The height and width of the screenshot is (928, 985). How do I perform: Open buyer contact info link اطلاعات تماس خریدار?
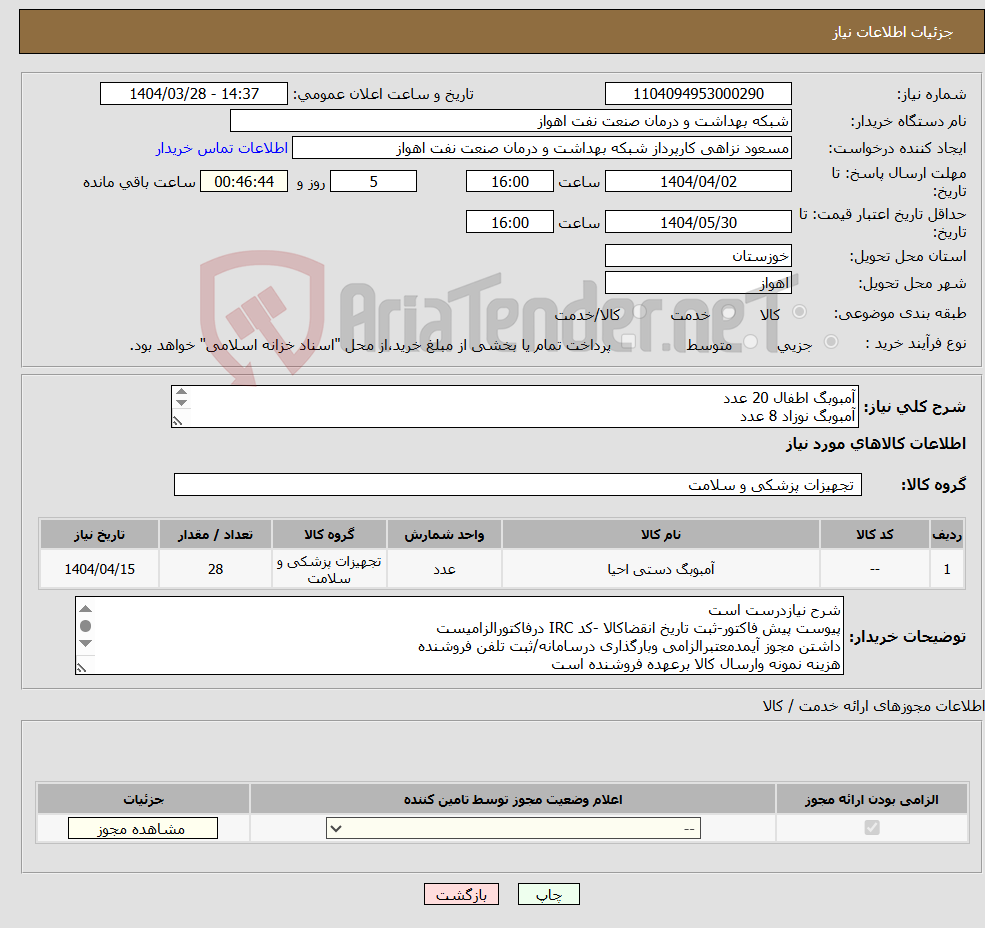coord(222,148)
